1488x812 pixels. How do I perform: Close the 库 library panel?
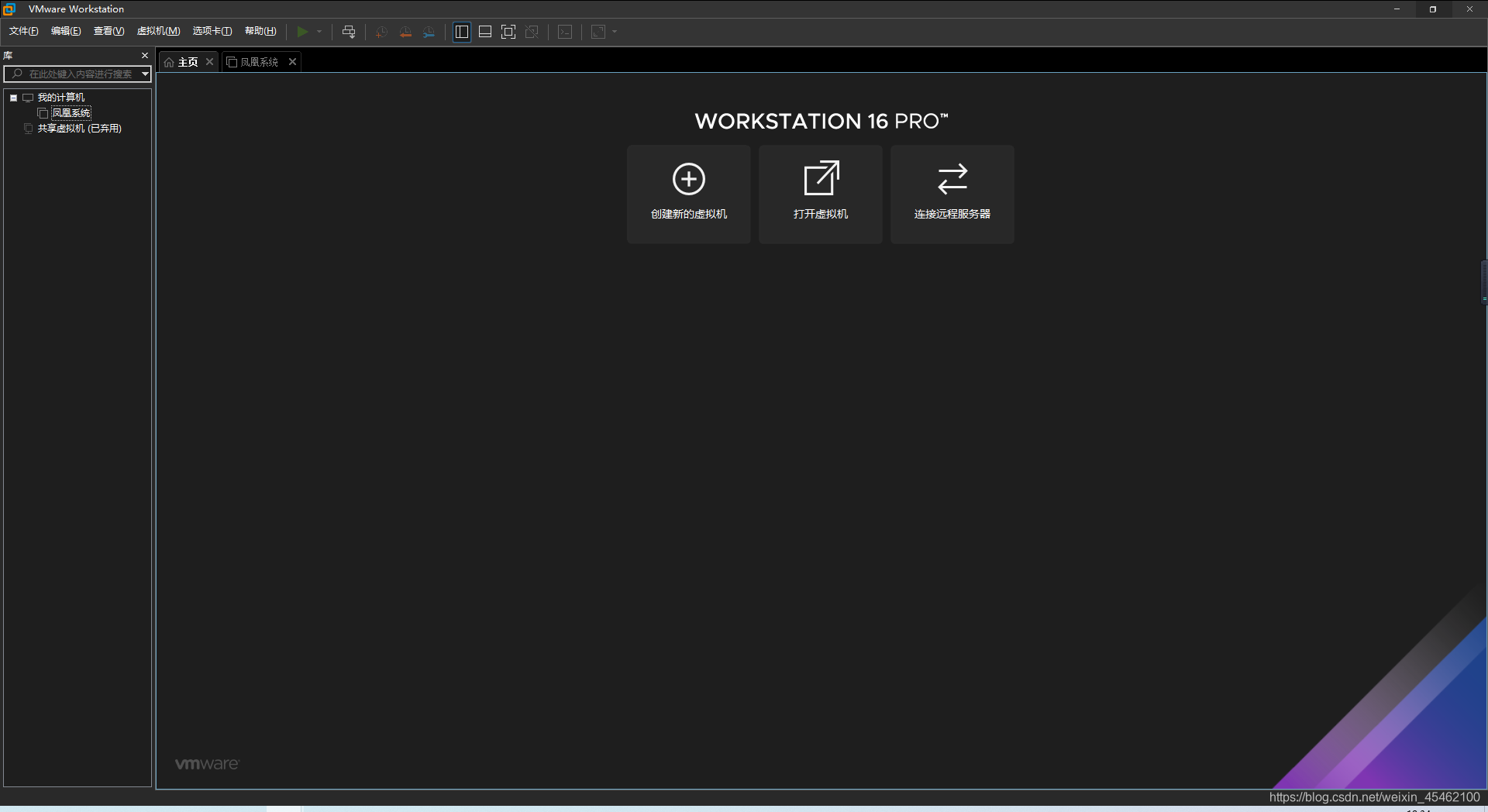145,55
